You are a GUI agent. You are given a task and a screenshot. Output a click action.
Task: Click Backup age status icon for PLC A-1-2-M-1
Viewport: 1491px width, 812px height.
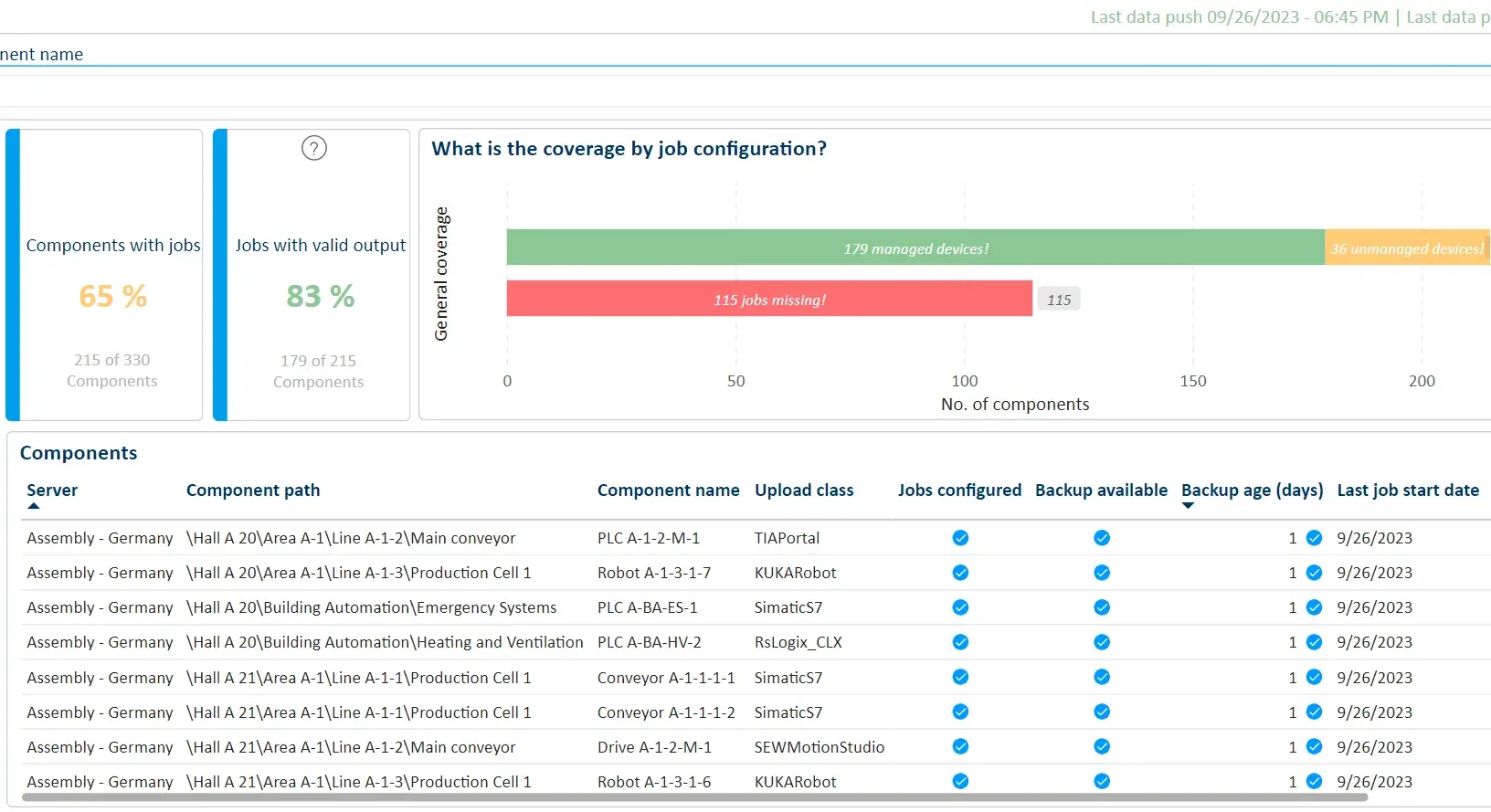coord(1314,538)
